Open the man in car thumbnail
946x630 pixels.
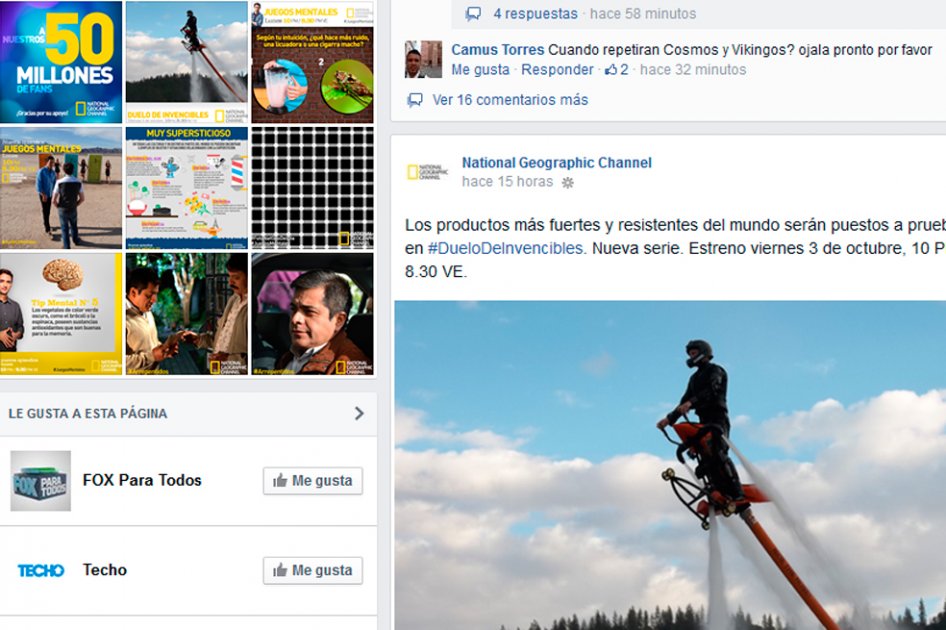(313, 314)
